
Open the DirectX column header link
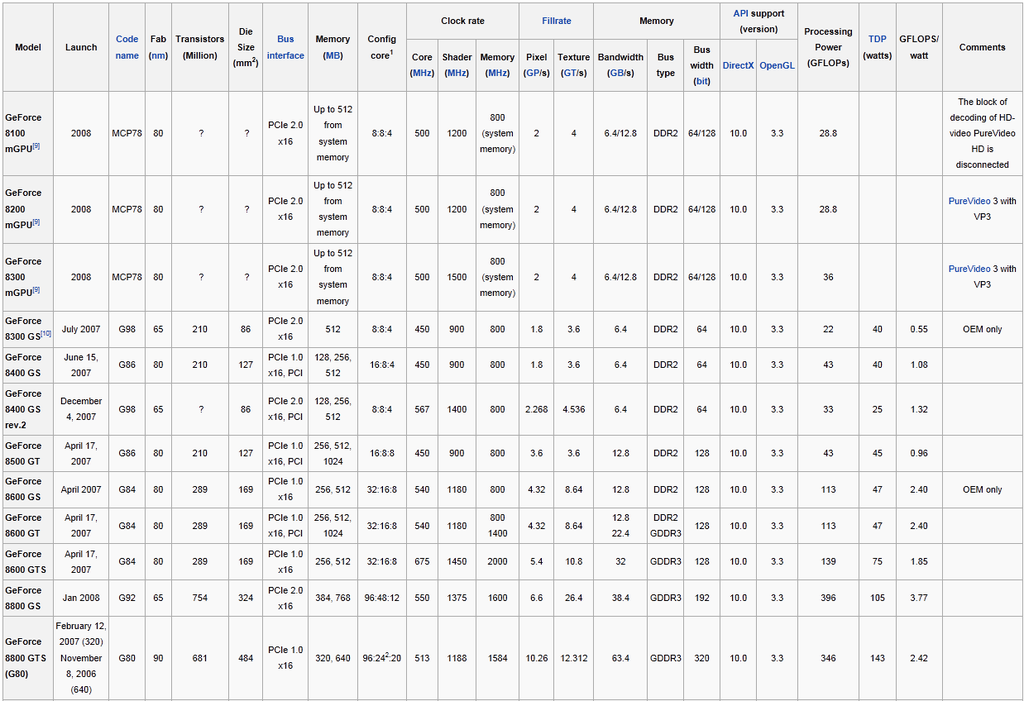[x=738, y=65]
